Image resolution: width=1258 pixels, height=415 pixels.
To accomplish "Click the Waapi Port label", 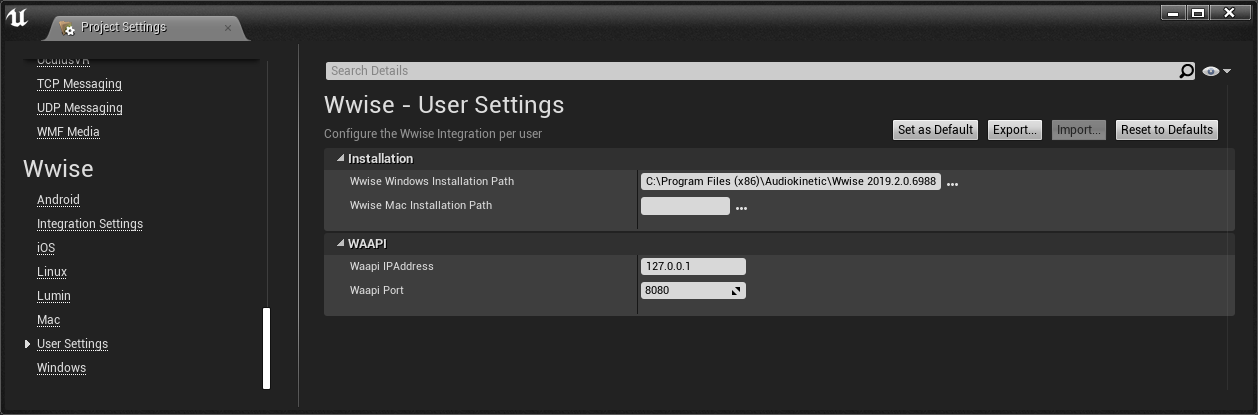I will point(376,290).
